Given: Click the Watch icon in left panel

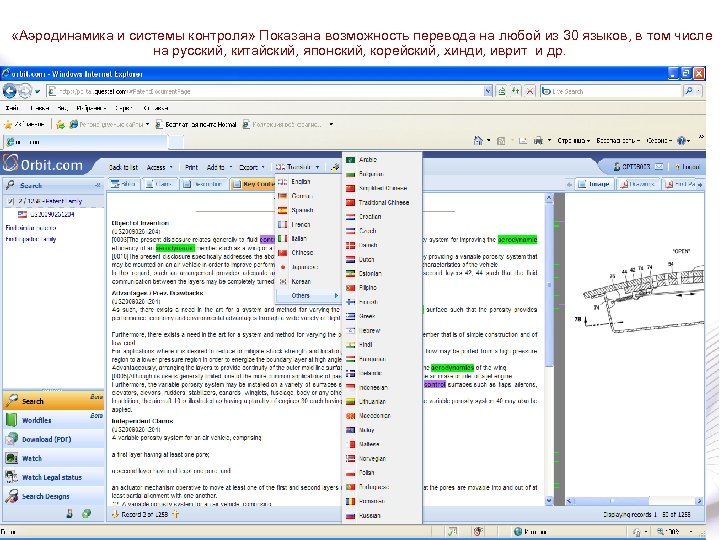Looking at the screenshot, I should point(11,458).
